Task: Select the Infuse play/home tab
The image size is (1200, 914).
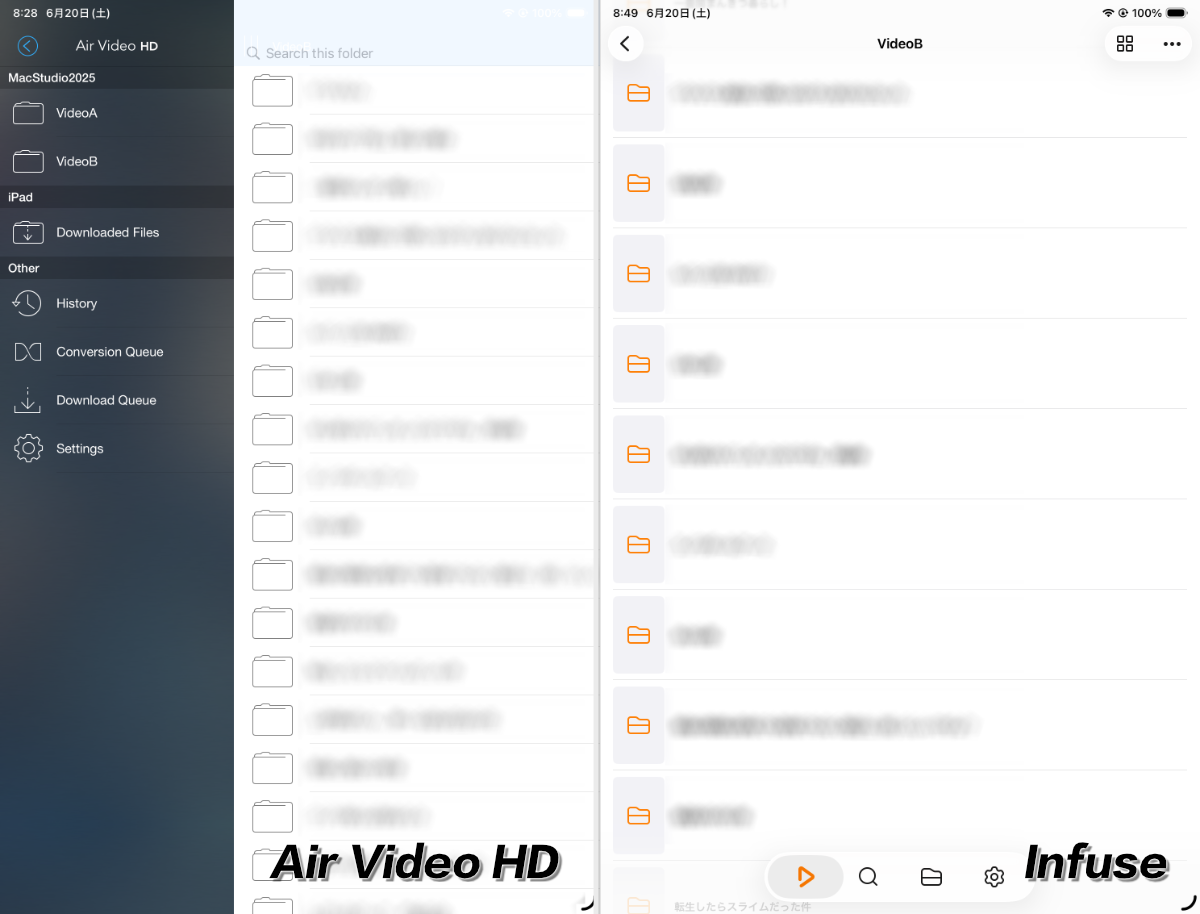Action: (806, 877)
